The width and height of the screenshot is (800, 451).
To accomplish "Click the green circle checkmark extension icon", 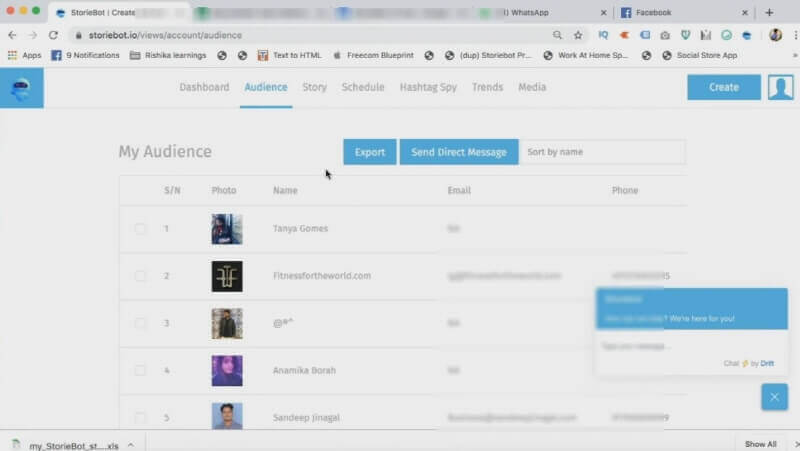I will point(726,35).
